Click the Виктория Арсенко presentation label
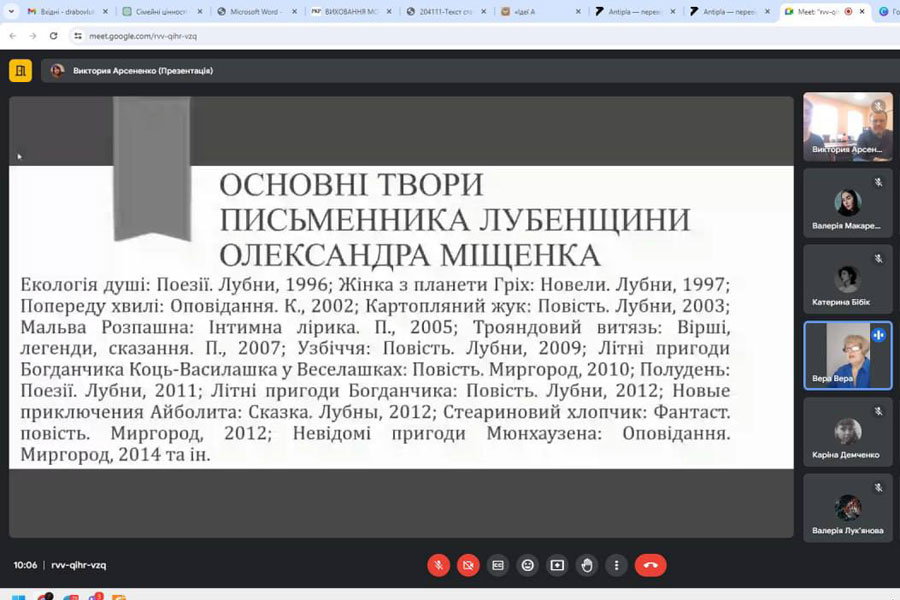This screenshot has height=600, width=900. pyautogui.click(x=142, y=71)
